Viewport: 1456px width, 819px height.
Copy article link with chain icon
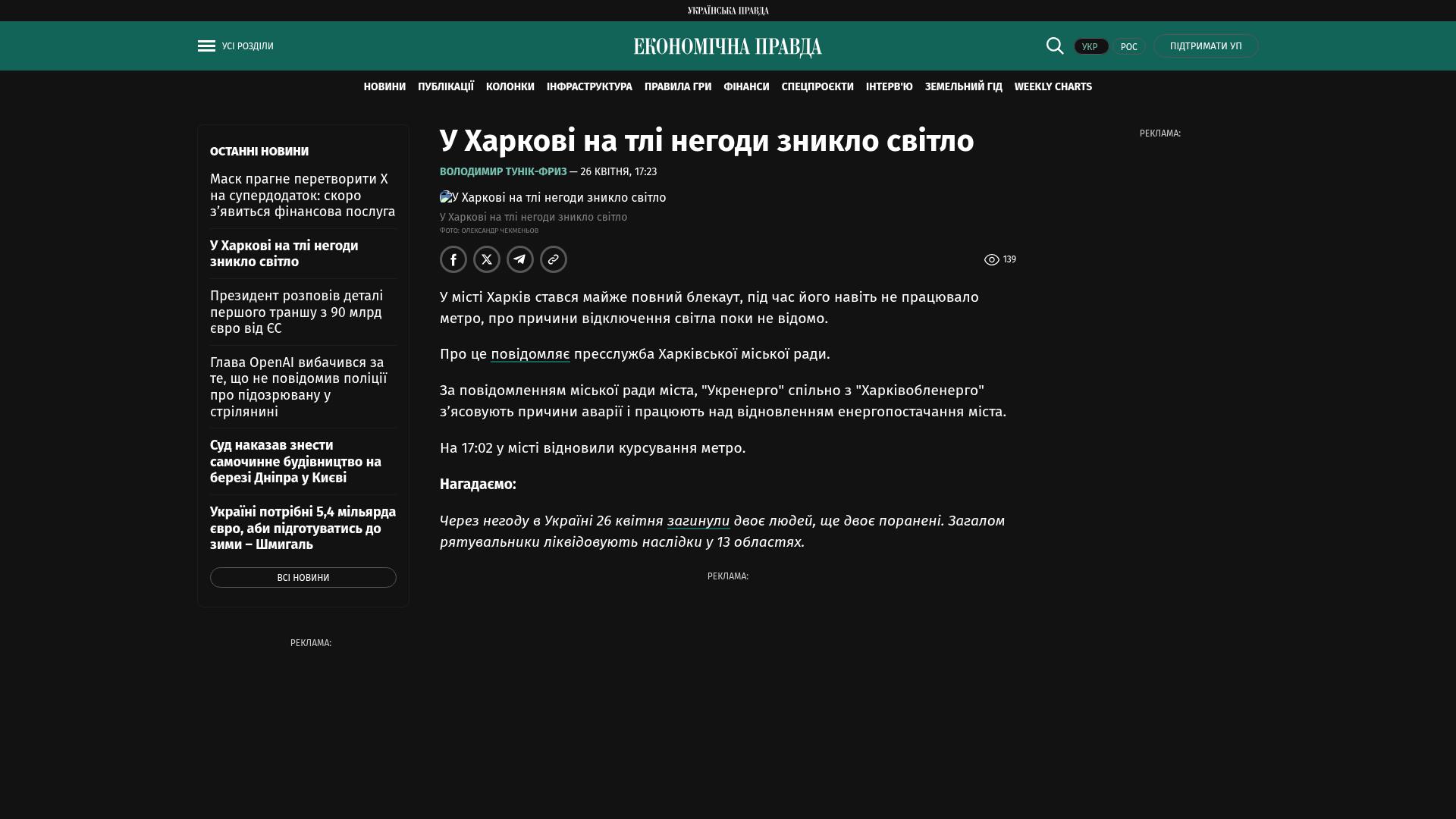coord(554,259)
